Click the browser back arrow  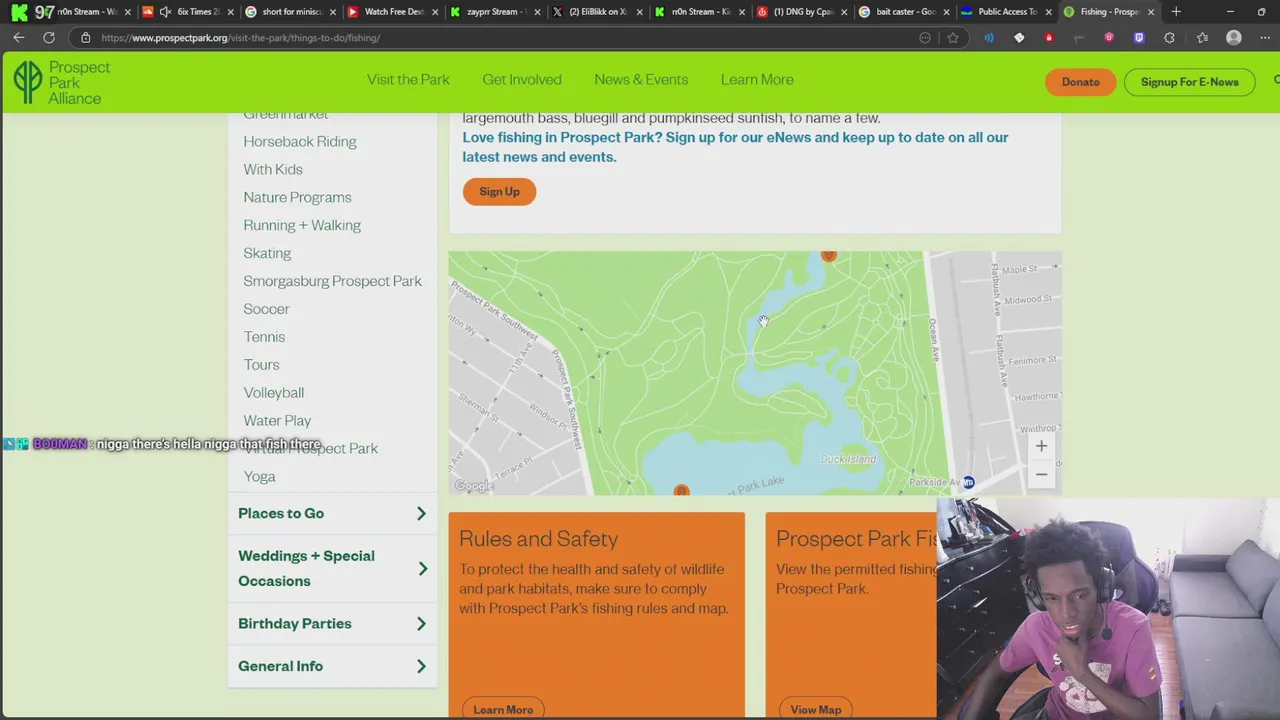pyautogui.click(x=19, y=38)
